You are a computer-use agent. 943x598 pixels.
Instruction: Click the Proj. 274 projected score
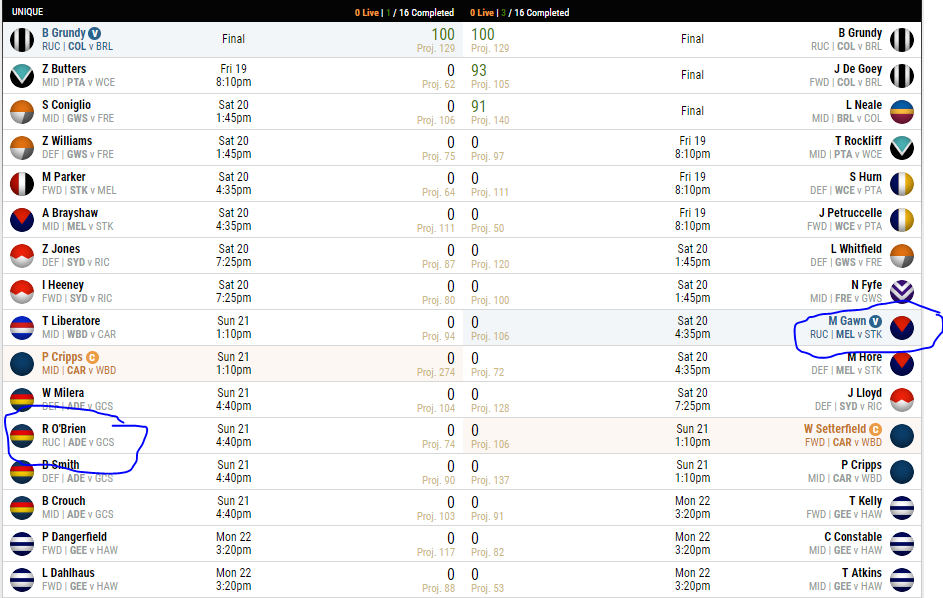pos(437,372)
